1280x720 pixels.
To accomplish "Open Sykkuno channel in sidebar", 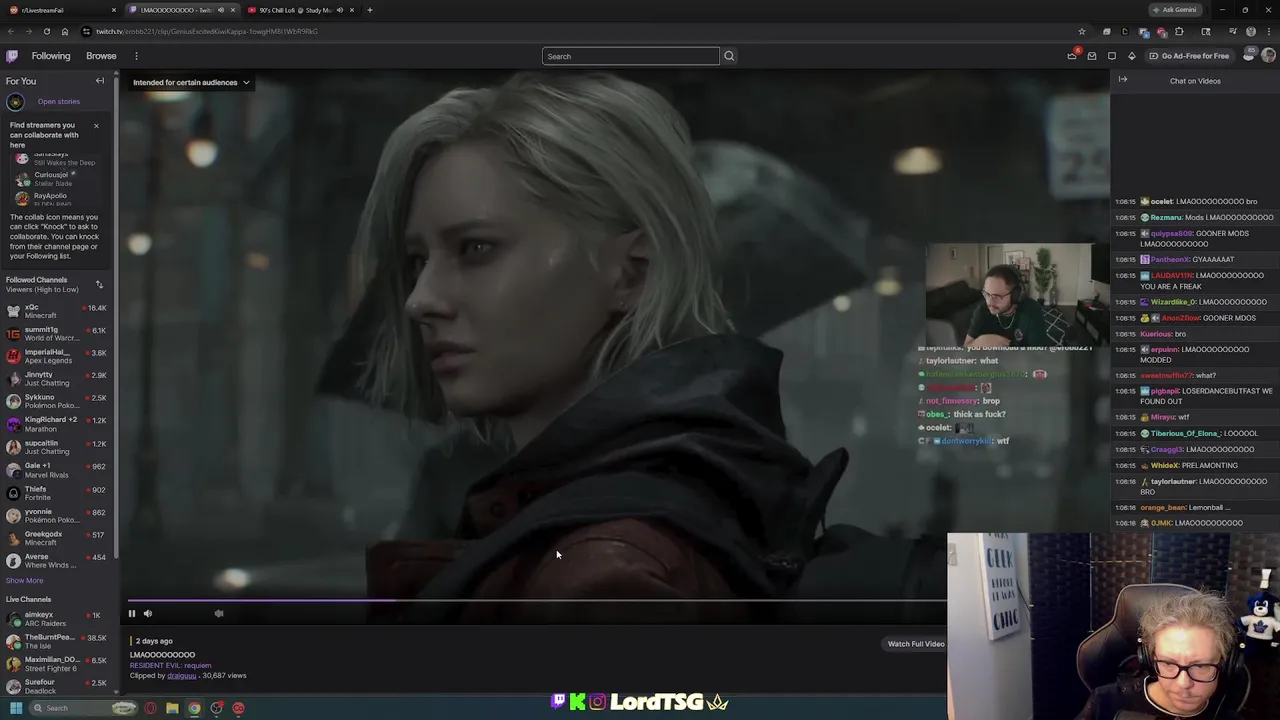I will pos(56,402).
